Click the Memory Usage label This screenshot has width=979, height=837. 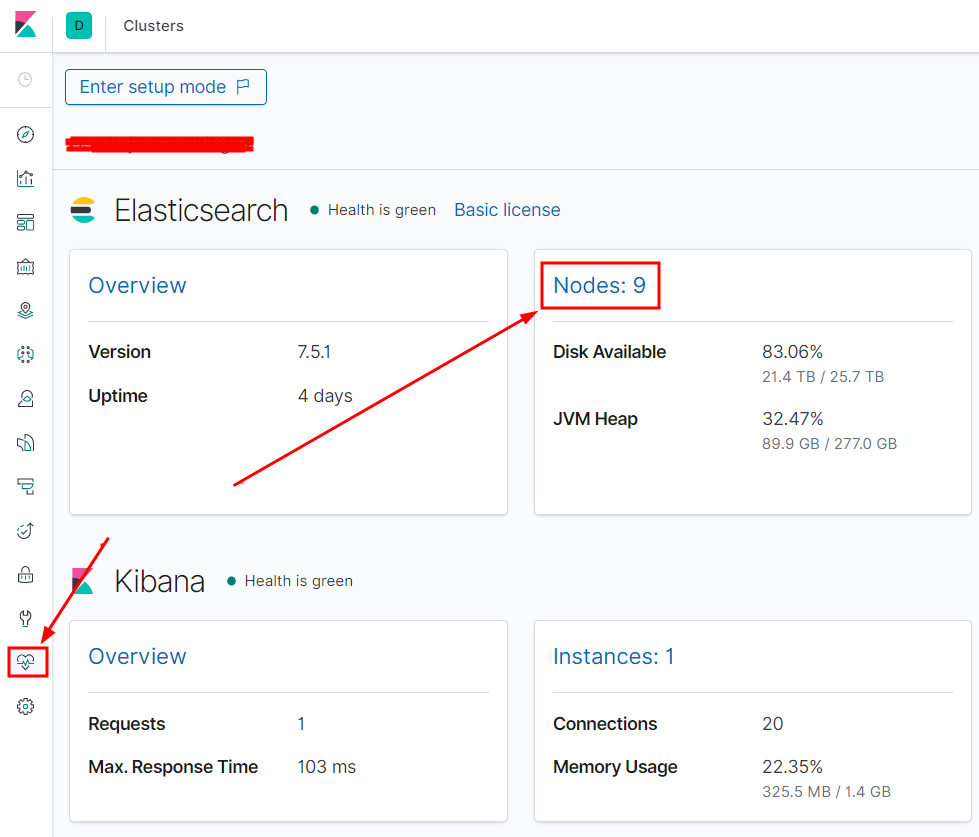point(615,766)
